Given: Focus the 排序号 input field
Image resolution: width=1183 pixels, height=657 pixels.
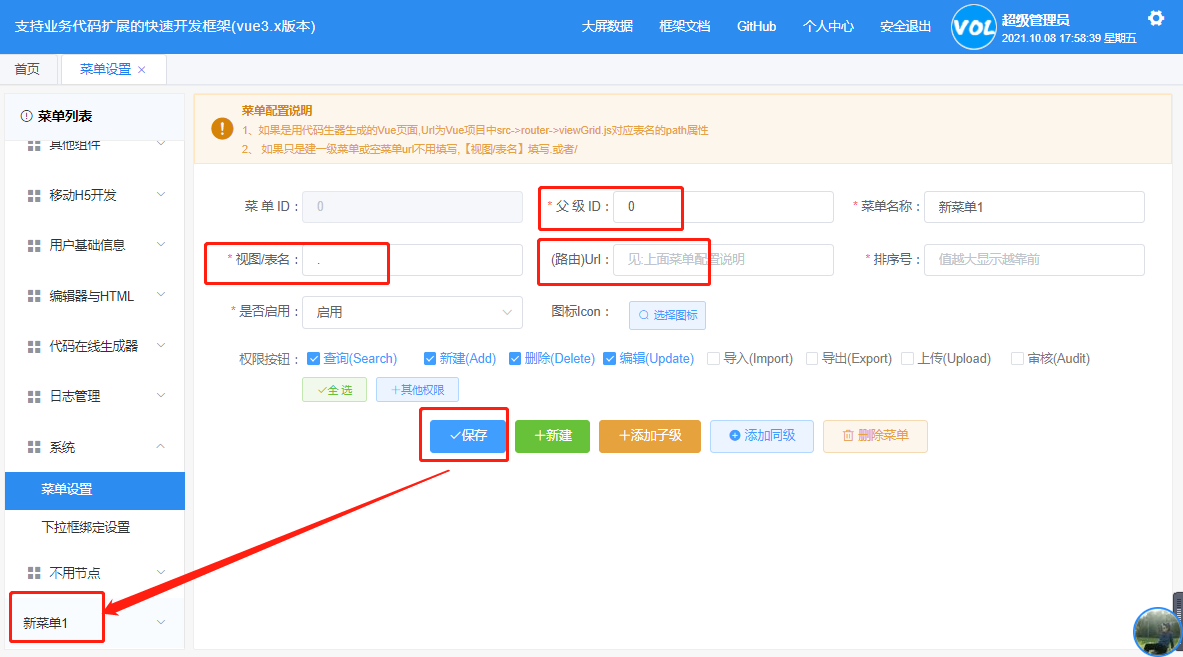Looking at the screenshot, I should click(x=1034, y=259).
